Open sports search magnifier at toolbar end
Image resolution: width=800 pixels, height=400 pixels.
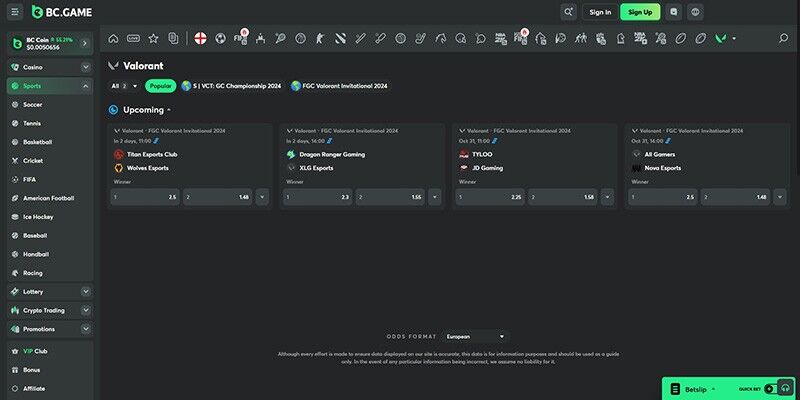[x=783, y=38]
